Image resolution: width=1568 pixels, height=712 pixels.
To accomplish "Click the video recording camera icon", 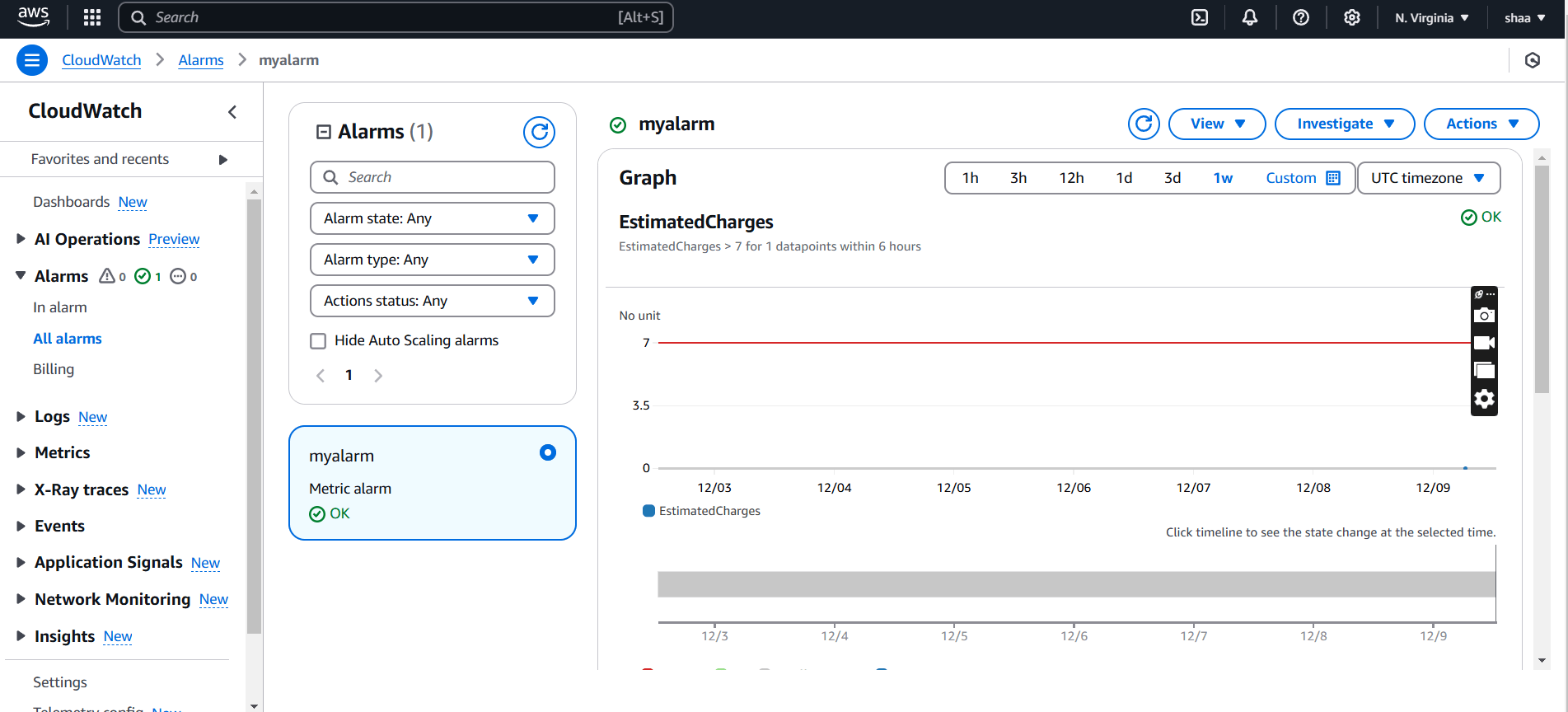I will click(x=1484, y=343).
